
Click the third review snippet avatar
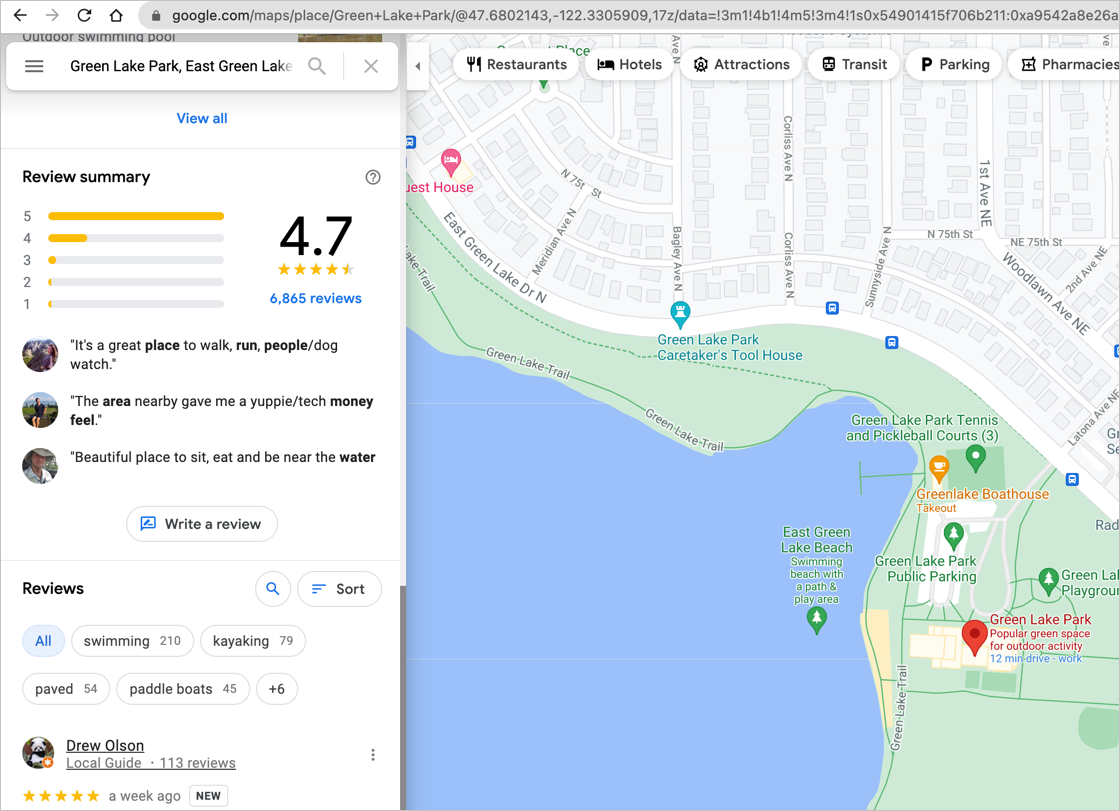point(40,466)
